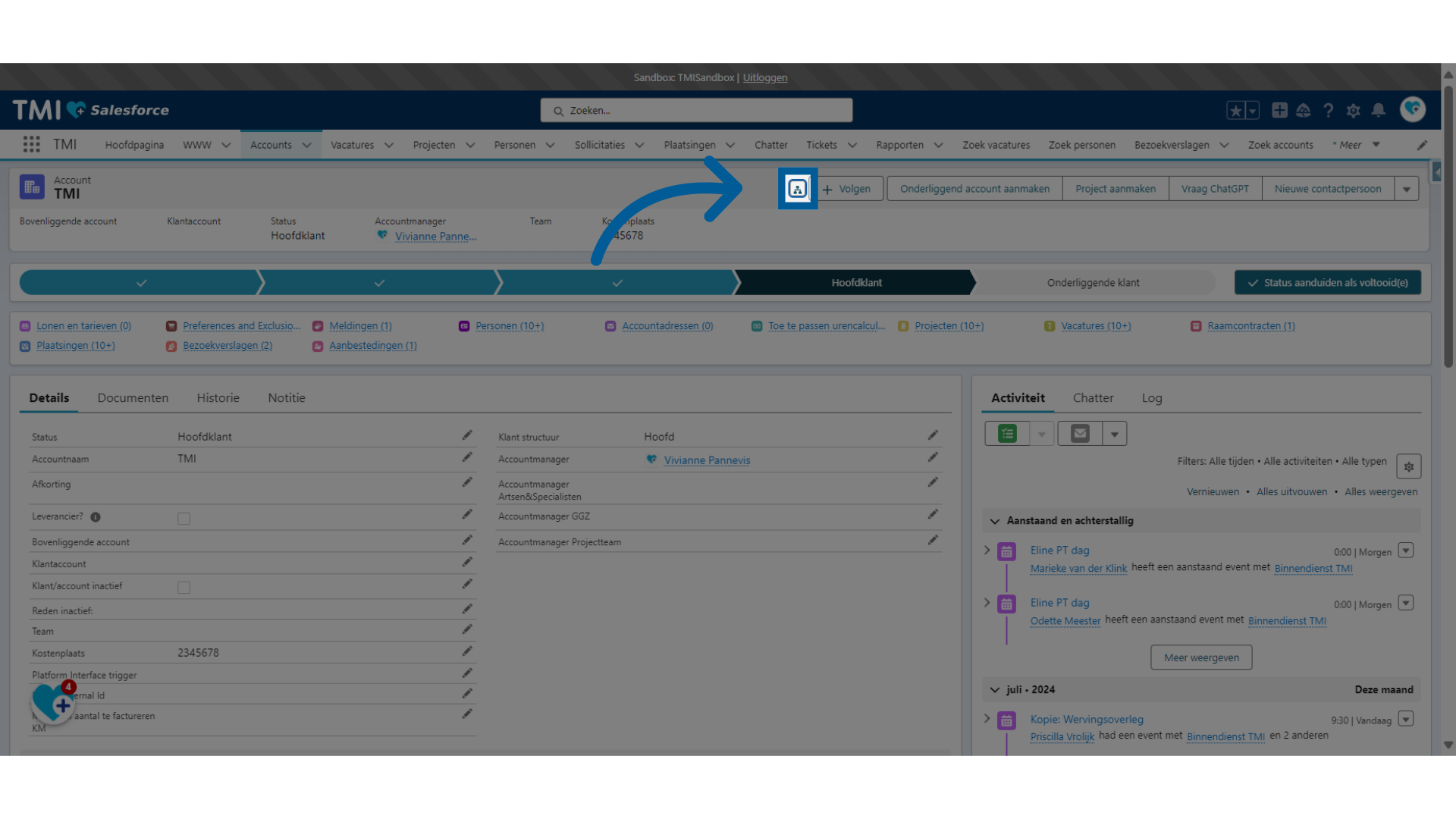Click the Zoeken search field
1456x819 pixels.
(696, 111)
